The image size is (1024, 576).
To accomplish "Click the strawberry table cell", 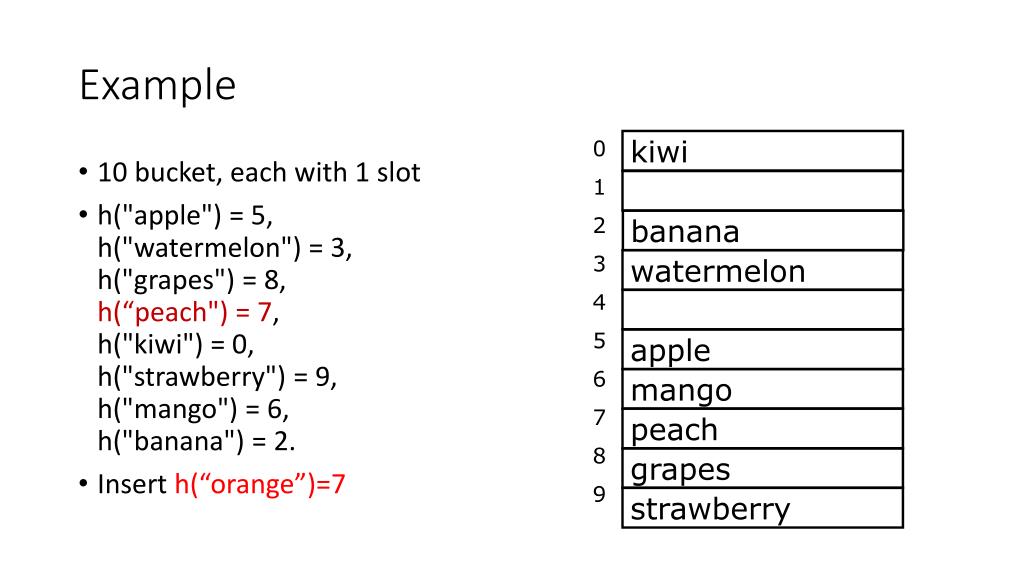I will (762, 508).
